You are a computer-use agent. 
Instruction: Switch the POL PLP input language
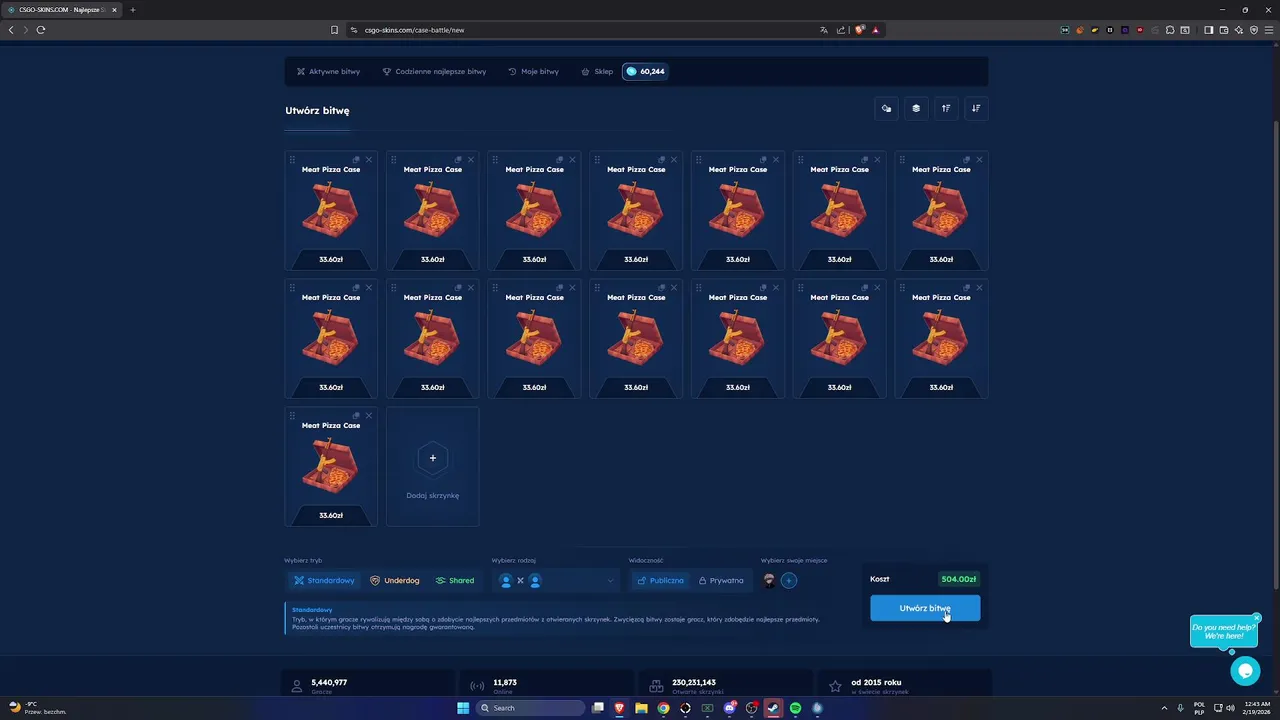[x=1199, y=708]
